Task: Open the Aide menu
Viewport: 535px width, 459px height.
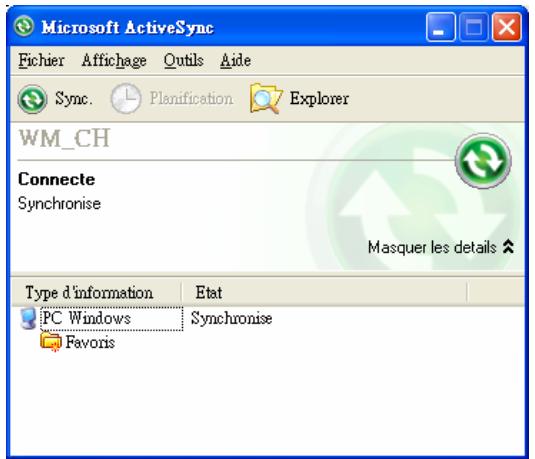Action: (235, 61)
